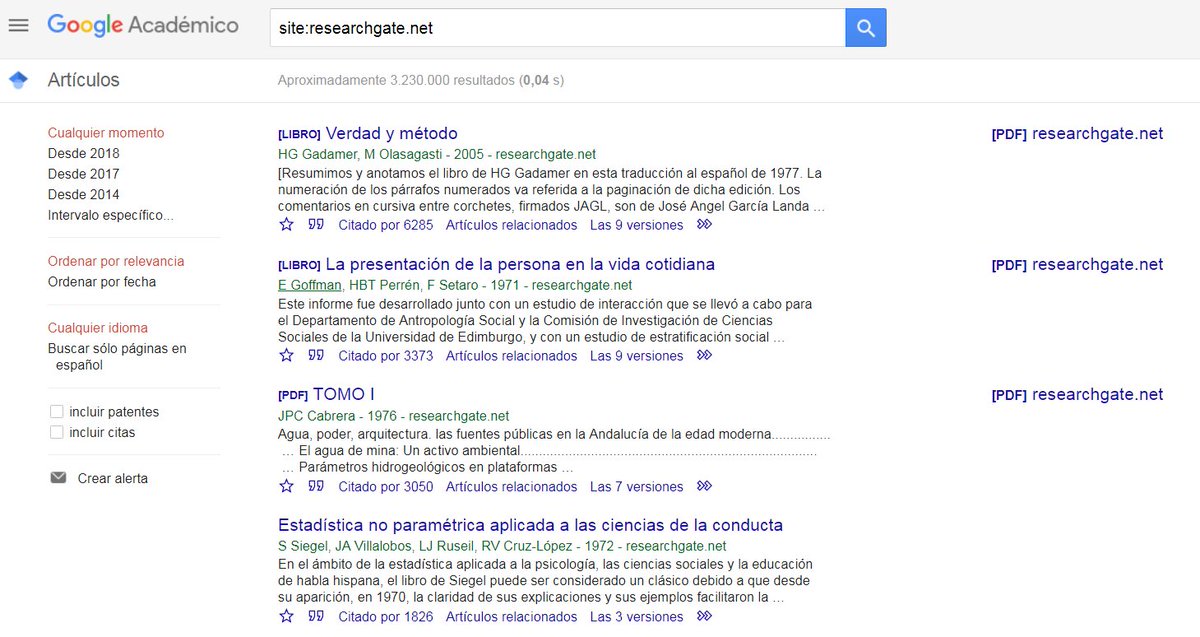Image resolution: width=1200 pixels, height=637 pixels.
Task: Choose 'Buscar sólo páginas en español'
Action: click(x=117, y=357)
